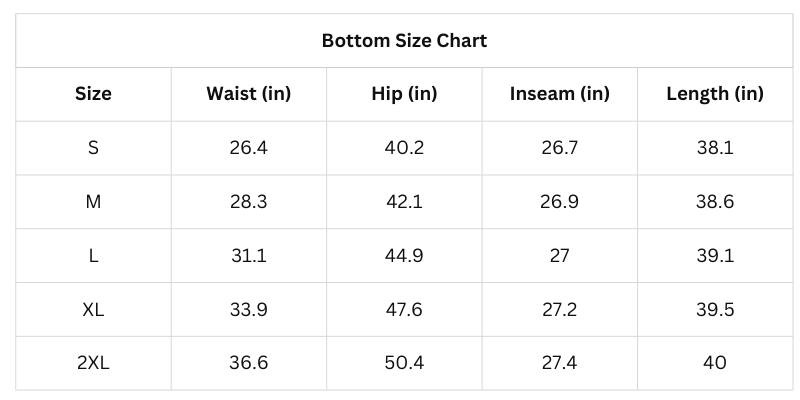This screenshot has width=800, height=400.
Task: Click the Bottom Size Chart title
Action: click(x=404, y=41)
